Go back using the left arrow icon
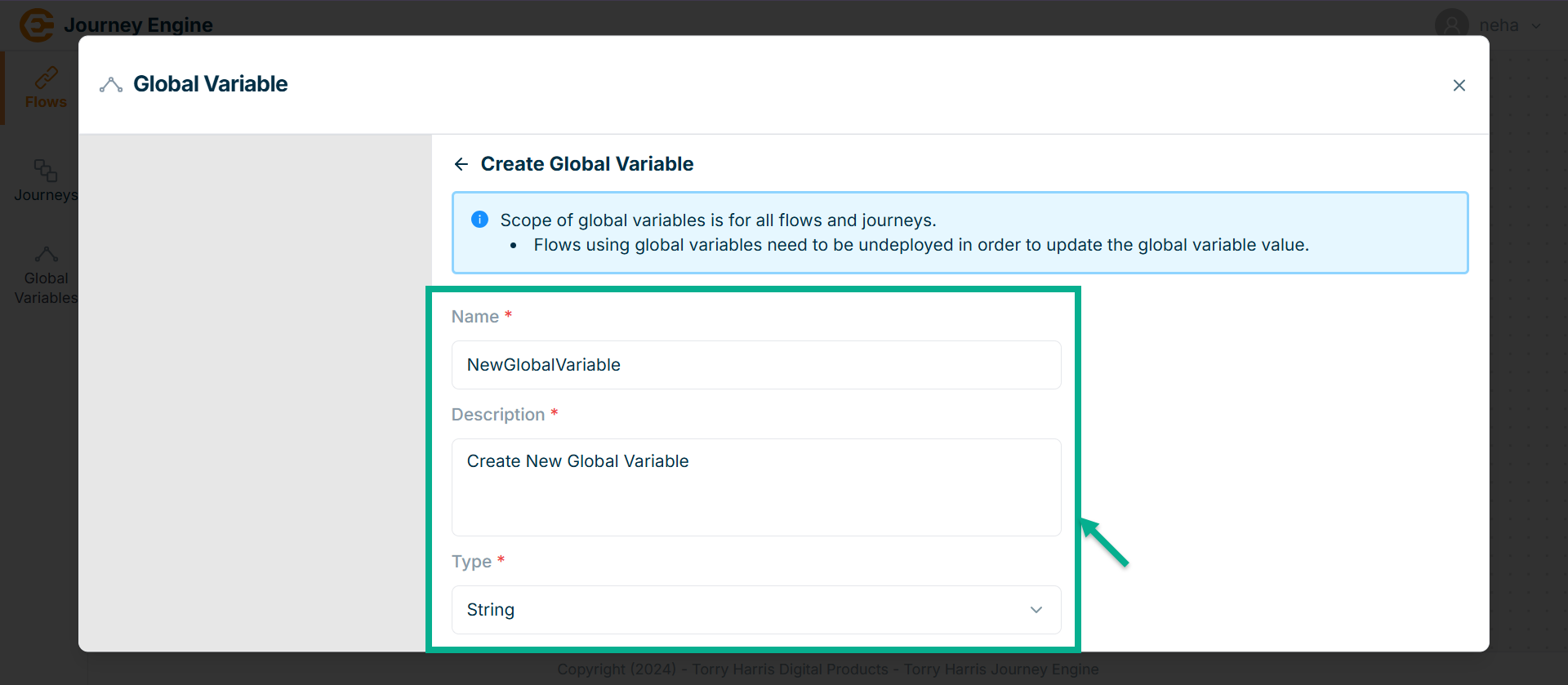The width and height of the screenshot is (1568, 685). tap(461, 164)
